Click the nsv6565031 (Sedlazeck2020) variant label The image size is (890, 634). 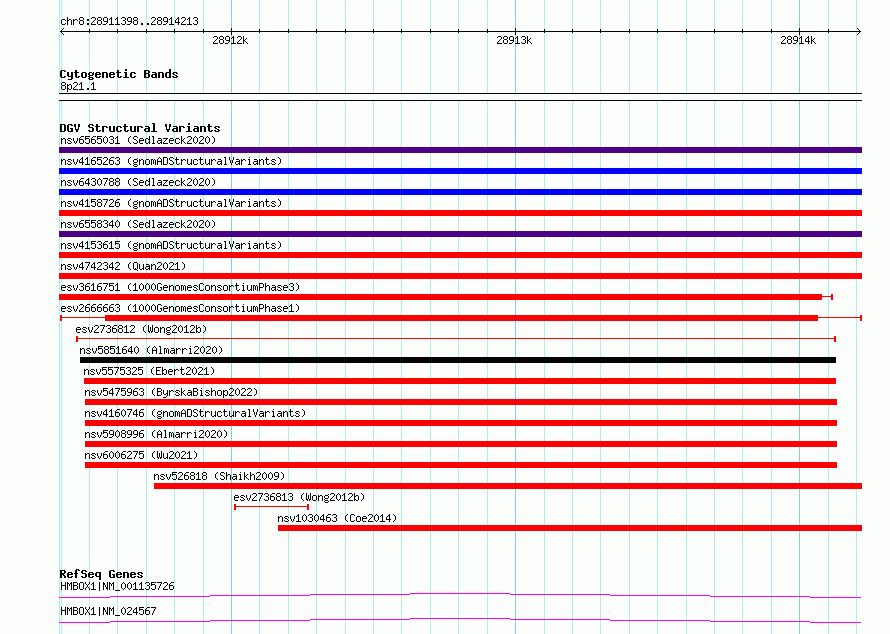point(138,140)
